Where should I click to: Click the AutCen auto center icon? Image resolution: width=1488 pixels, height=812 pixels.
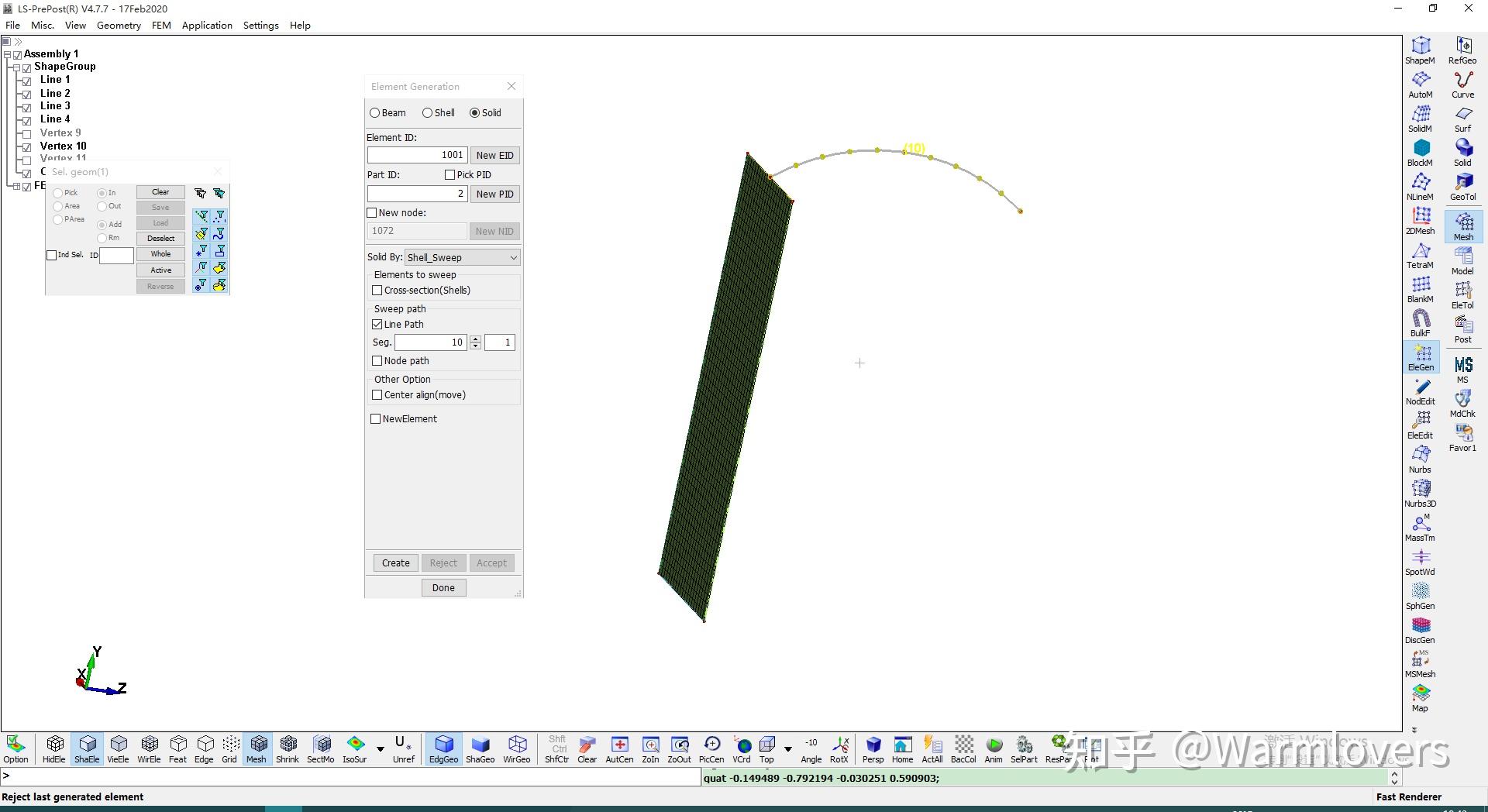coord(619,749)
